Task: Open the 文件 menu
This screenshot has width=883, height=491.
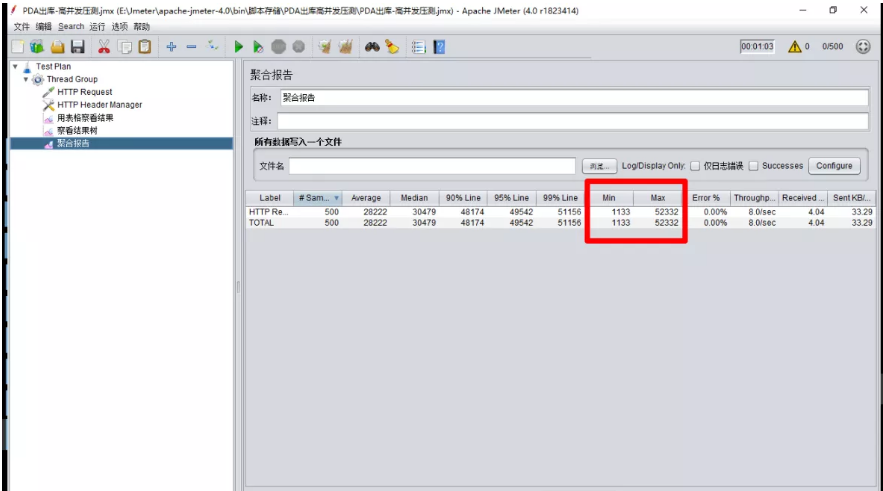Action: [x=21, y=26]
